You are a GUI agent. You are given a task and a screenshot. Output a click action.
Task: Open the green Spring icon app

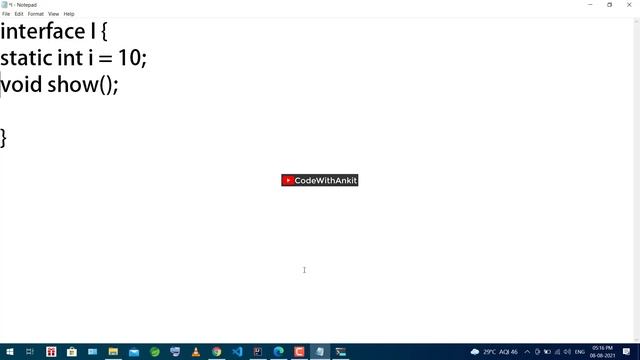(x=155, y=351)
